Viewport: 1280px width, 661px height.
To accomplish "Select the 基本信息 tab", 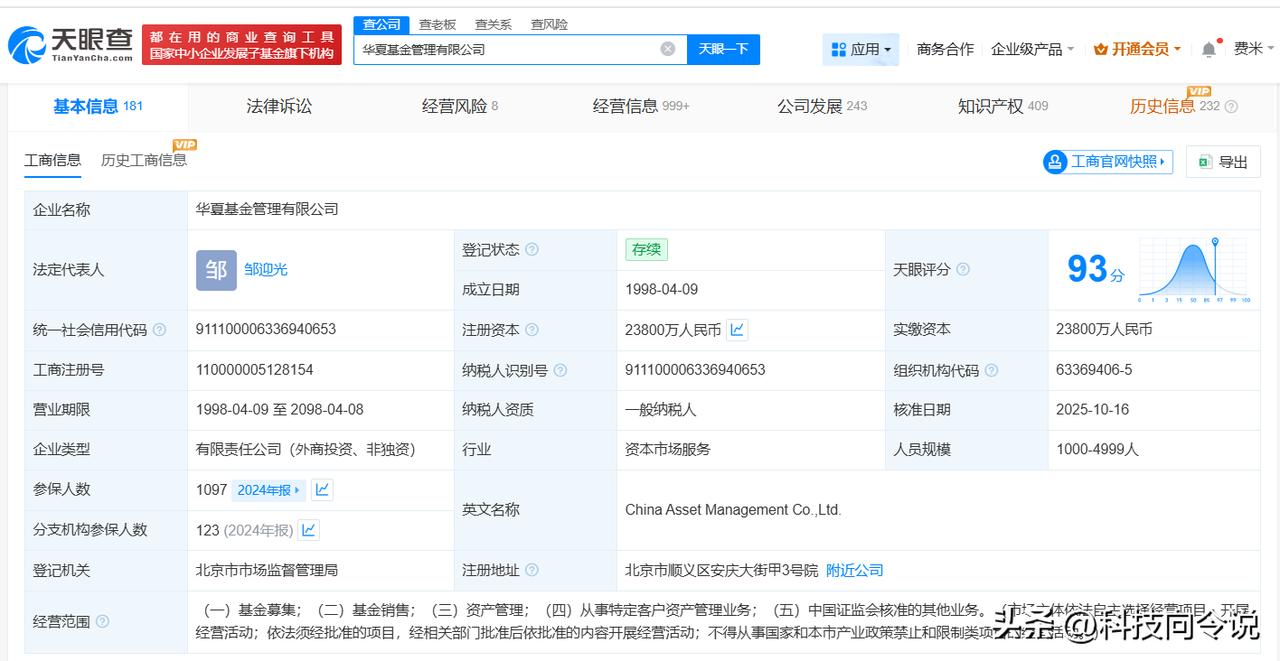I will 98,106.
